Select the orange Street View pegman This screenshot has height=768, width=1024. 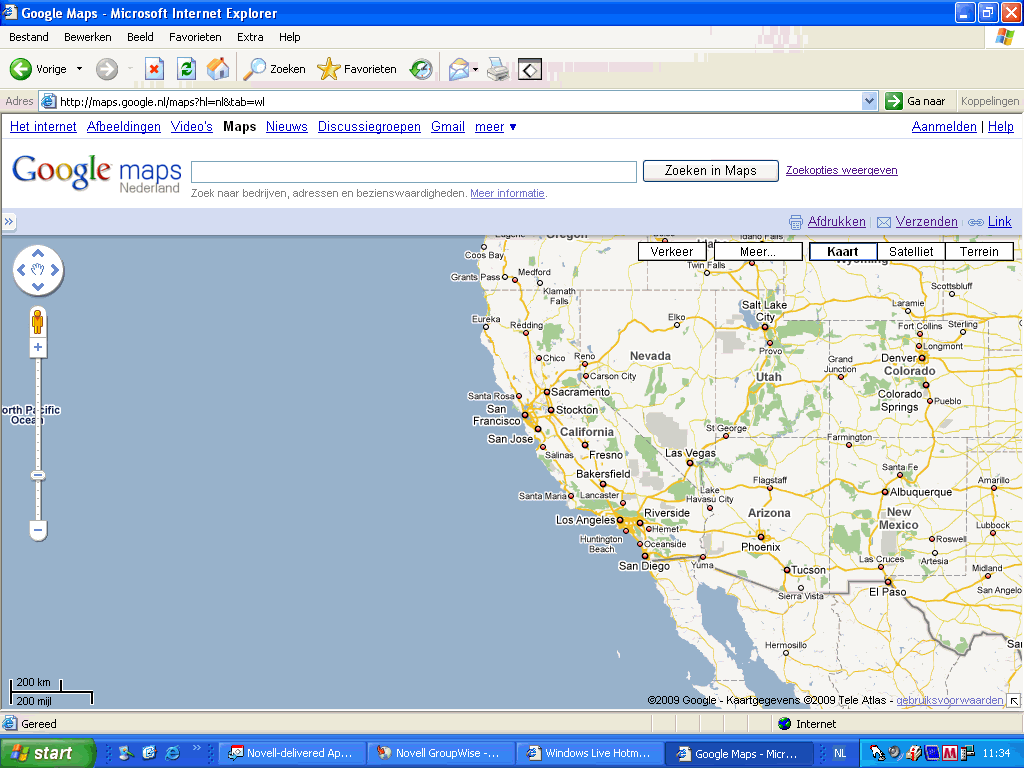tap(38, 322)
